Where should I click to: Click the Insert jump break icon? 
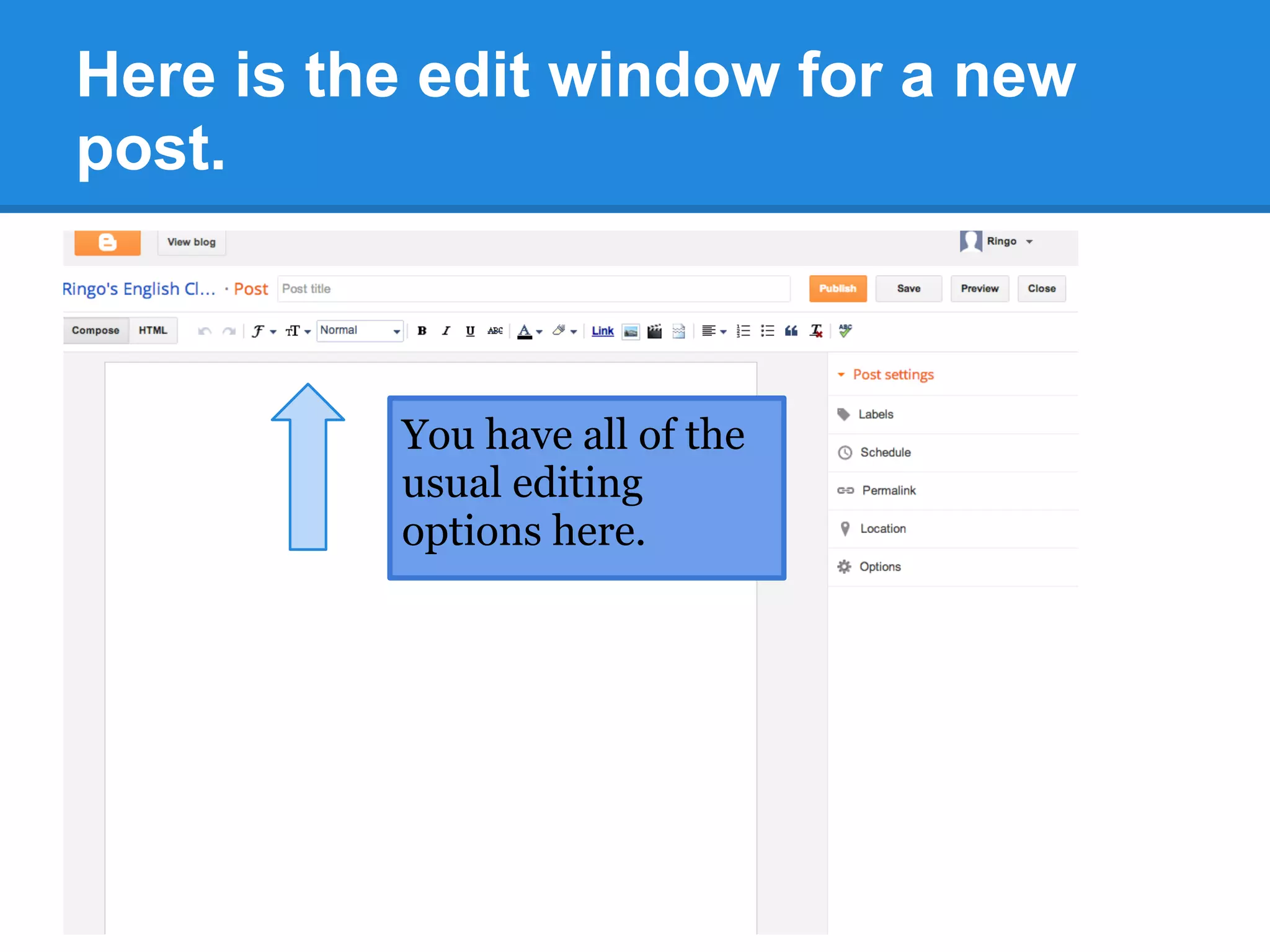pos(679,332)
